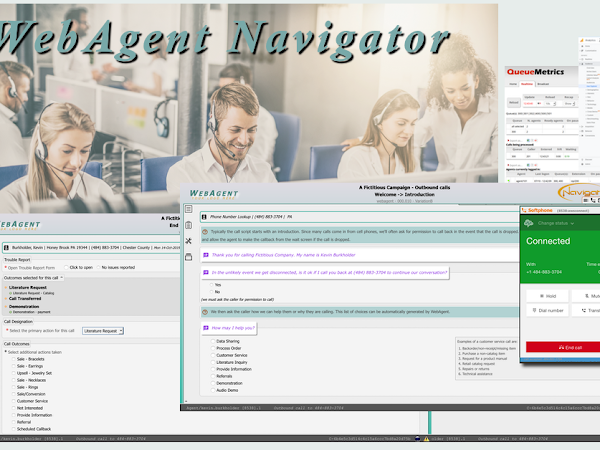Click the info icon beside 'Typically the call script' note
Screen dimensions: 600x450
205,232
